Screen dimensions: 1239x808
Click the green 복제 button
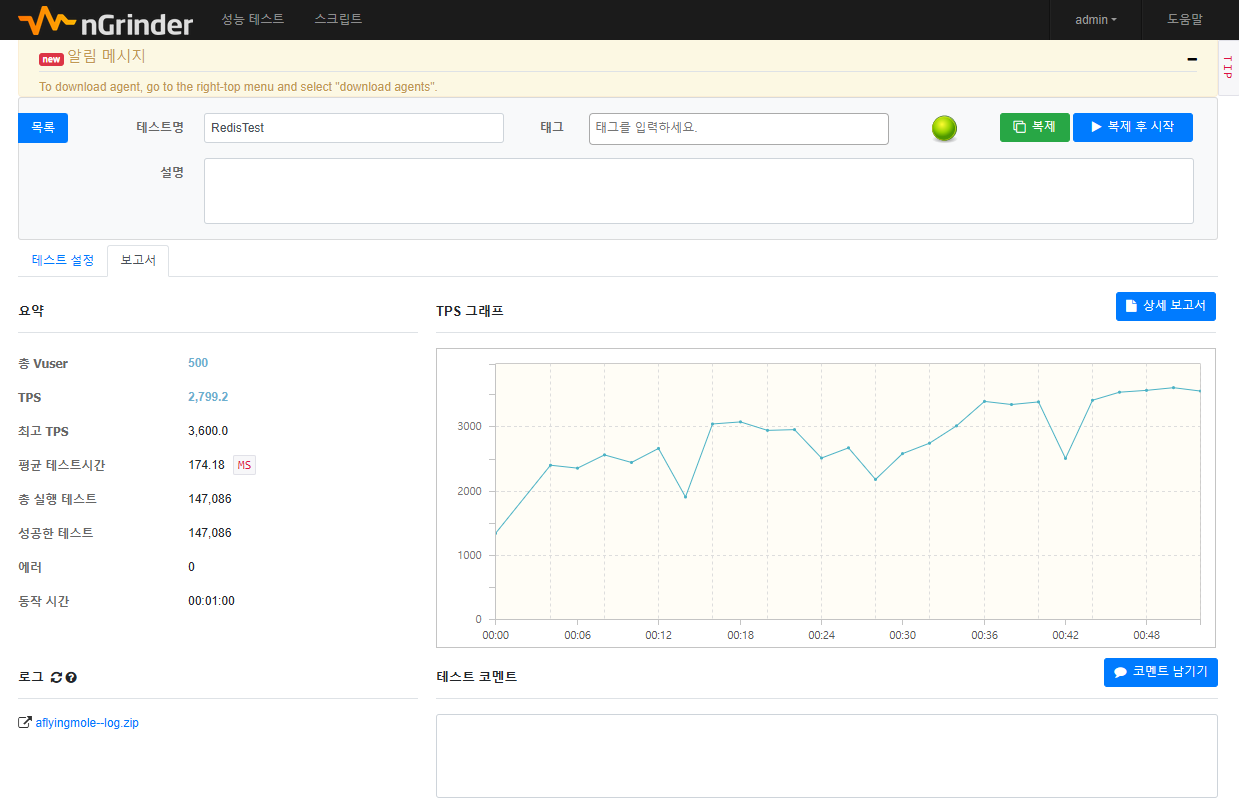(1035, 127)
